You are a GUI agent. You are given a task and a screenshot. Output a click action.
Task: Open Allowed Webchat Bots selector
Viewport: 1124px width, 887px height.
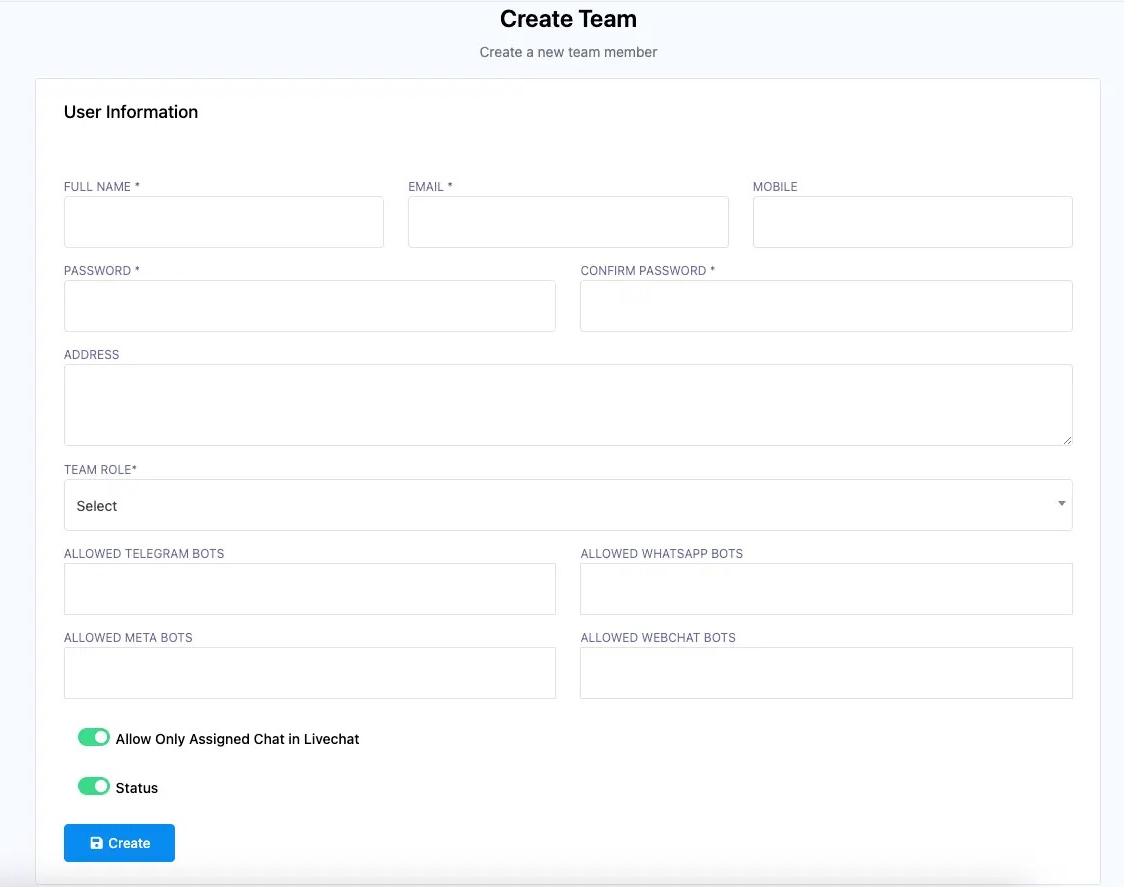pyautogui.click(x=825, y=673)
